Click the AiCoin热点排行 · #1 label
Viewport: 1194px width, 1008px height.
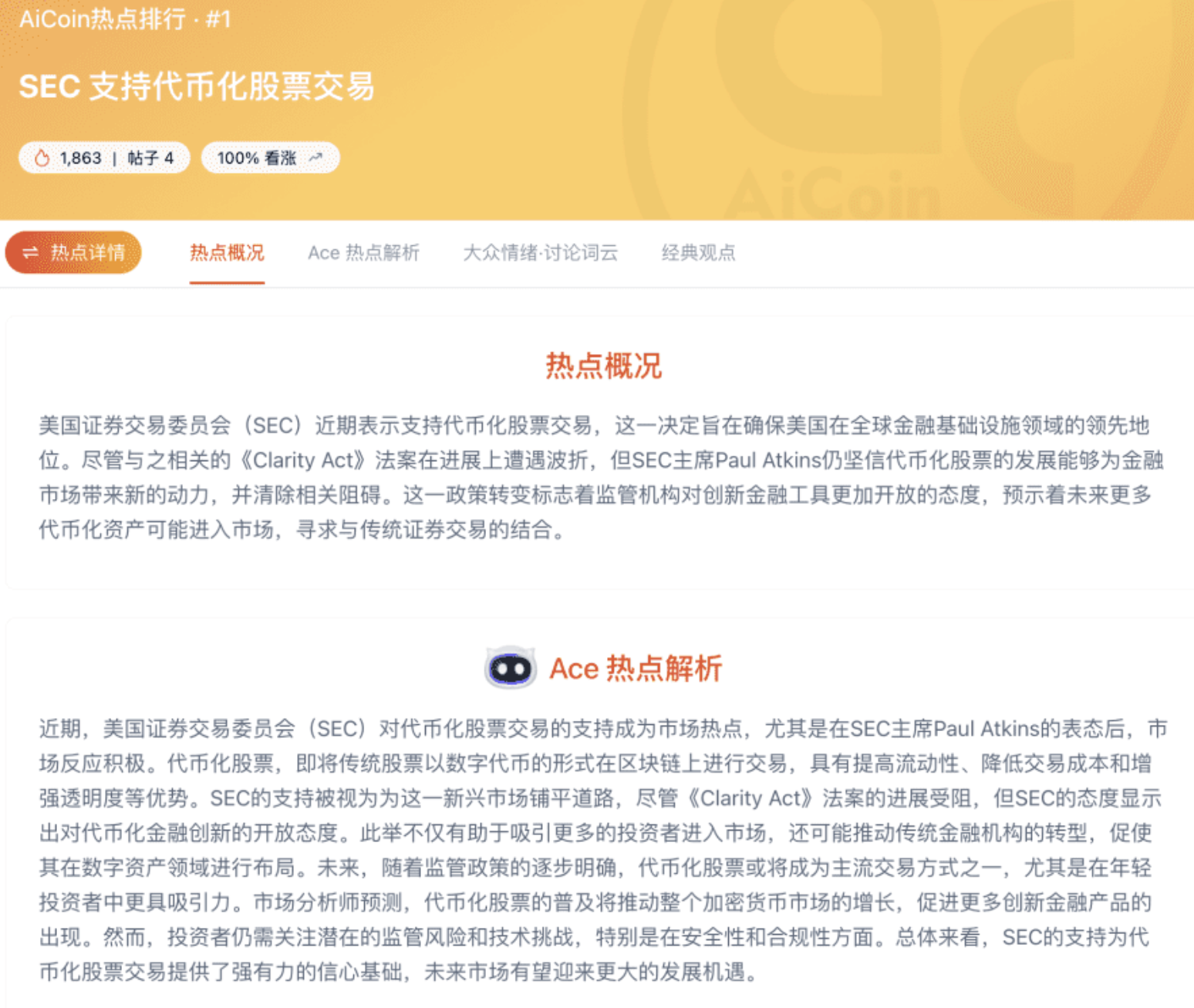[x=125, y=19]
